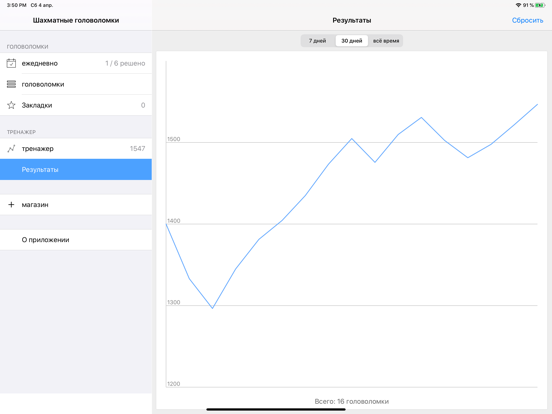Select the всё время segment
The image size is (552, 414).
click(386, 41)
